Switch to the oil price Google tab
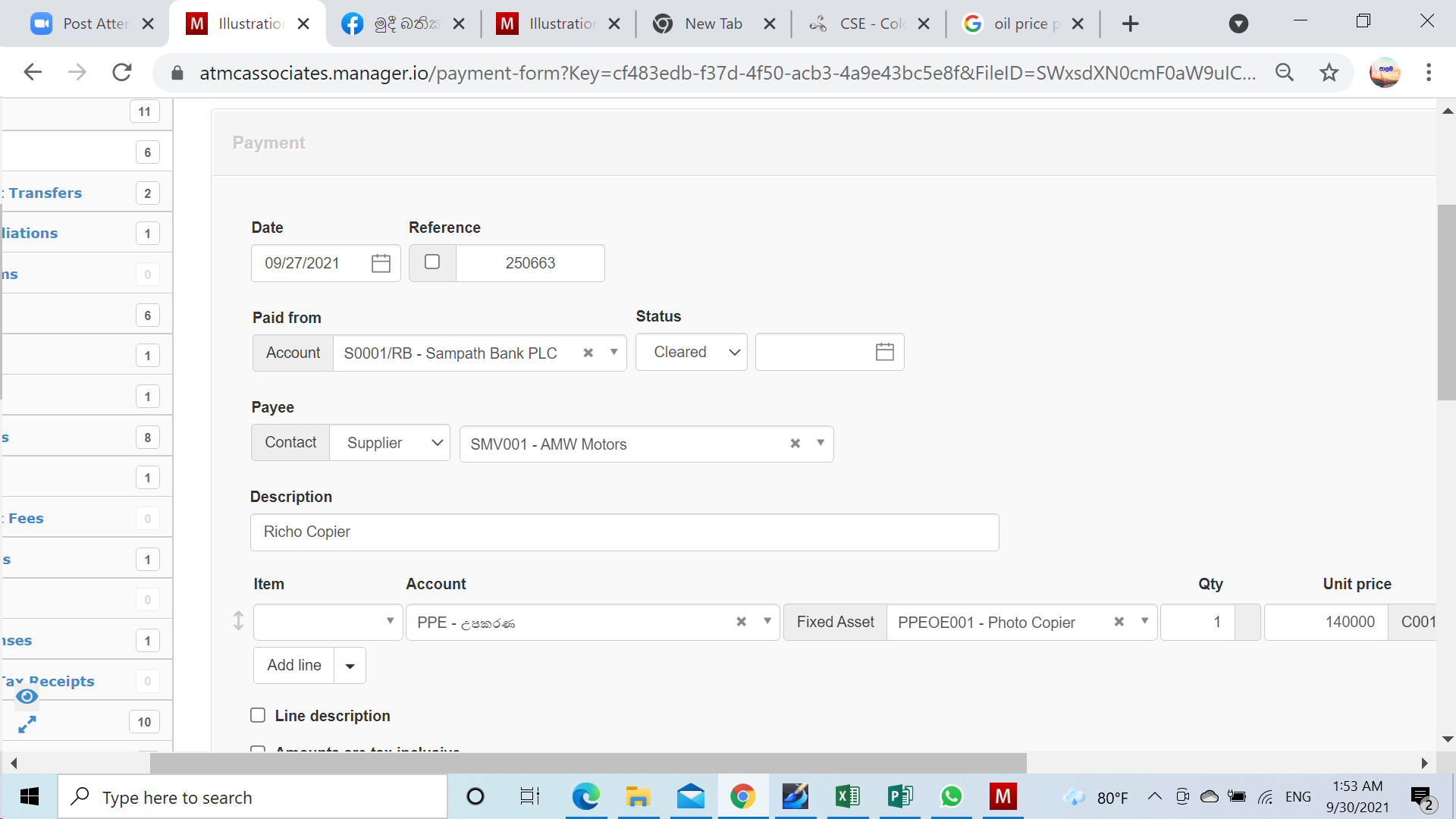Image resolution: width=1456 pixels, height=819 pixels. (1024, 24)
